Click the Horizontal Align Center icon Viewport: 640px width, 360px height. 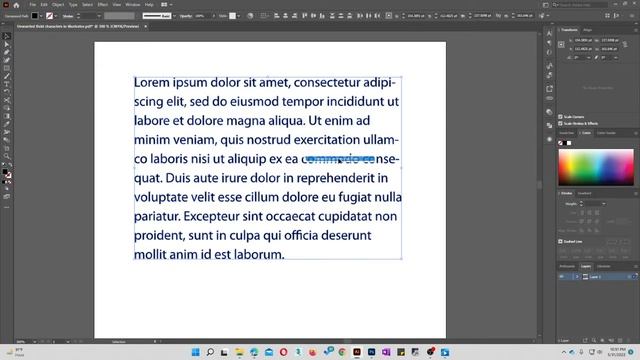tap(285, 16)
